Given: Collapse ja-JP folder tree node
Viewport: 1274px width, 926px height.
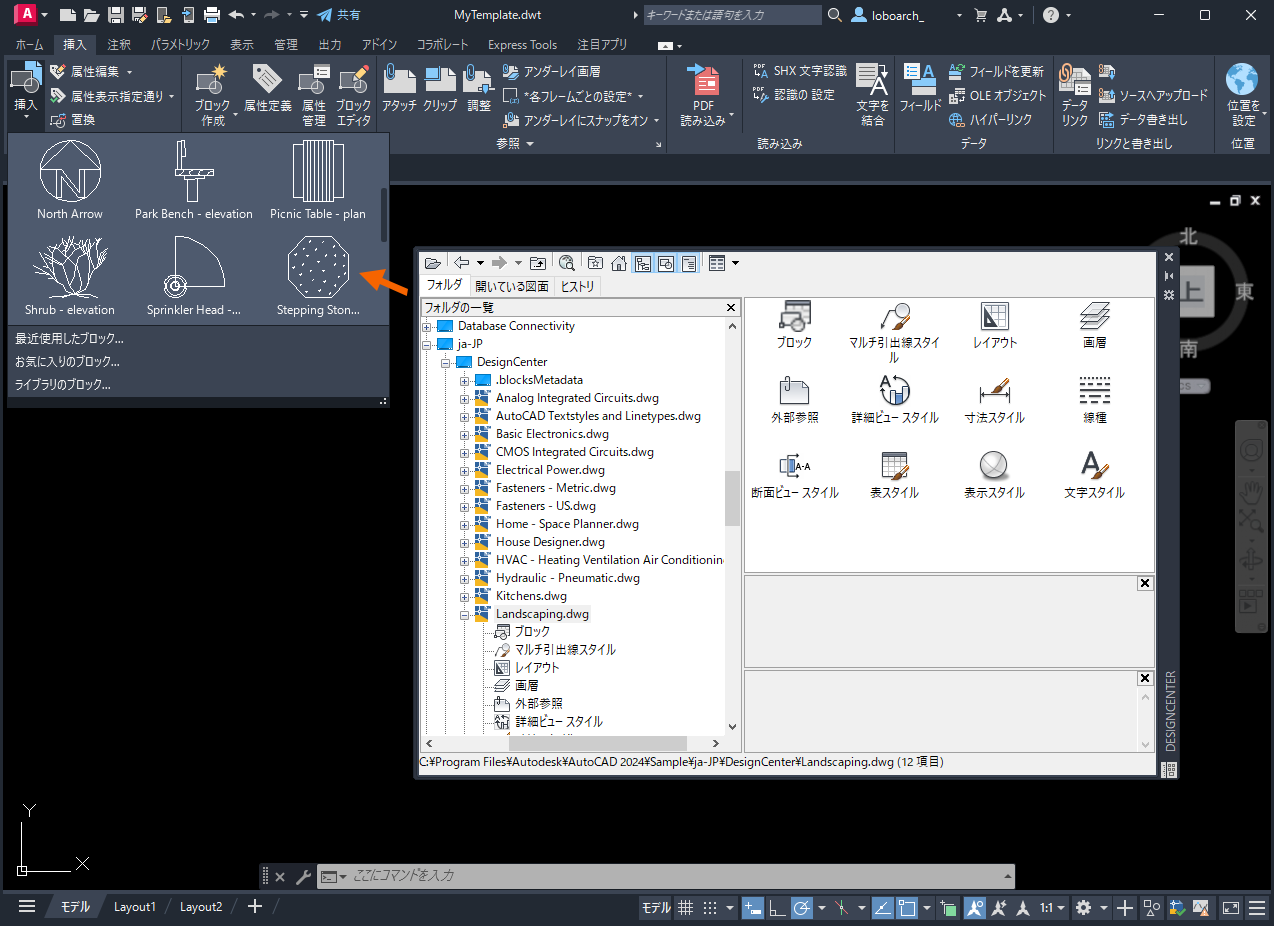Looking at the screenshot, I should pos(428,344).
